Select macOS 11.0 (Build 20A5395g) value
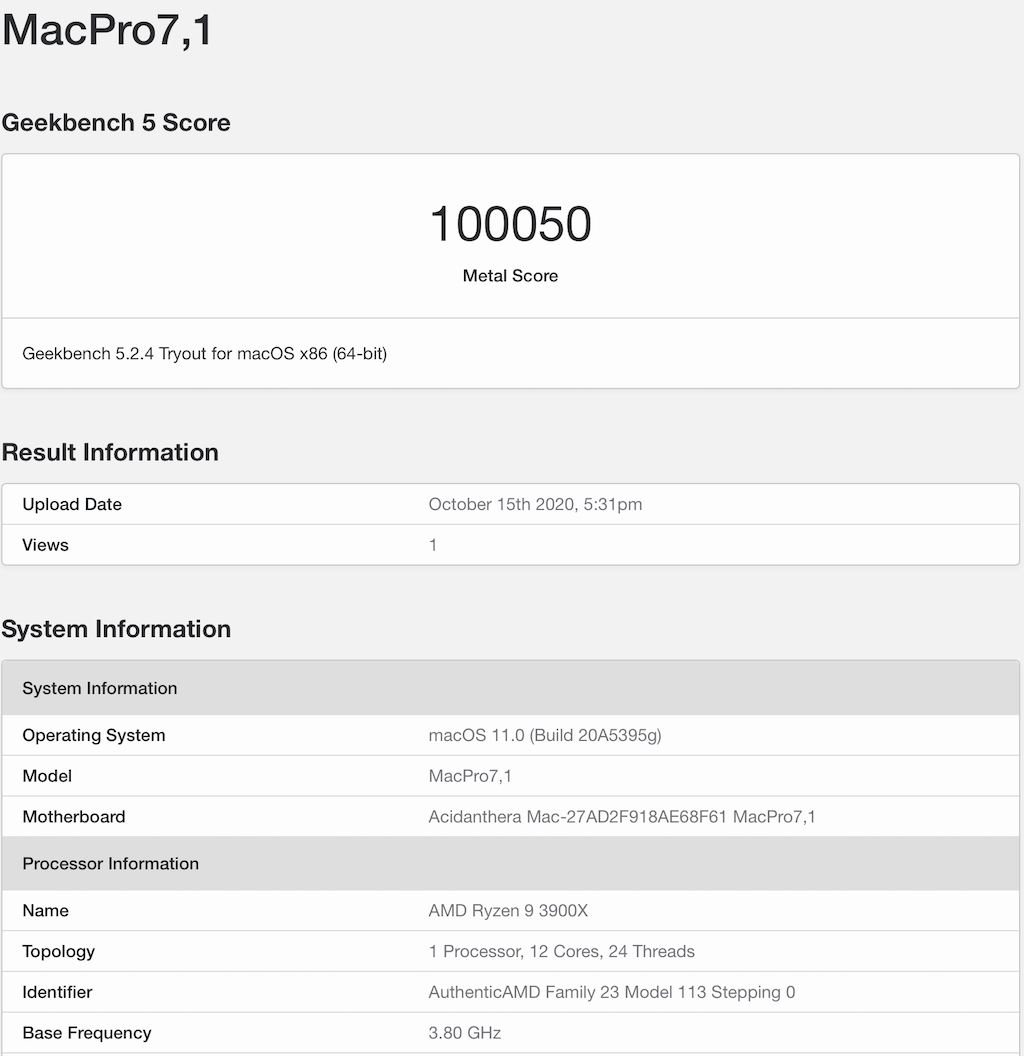1024x1056 pixels. point(545,735)
